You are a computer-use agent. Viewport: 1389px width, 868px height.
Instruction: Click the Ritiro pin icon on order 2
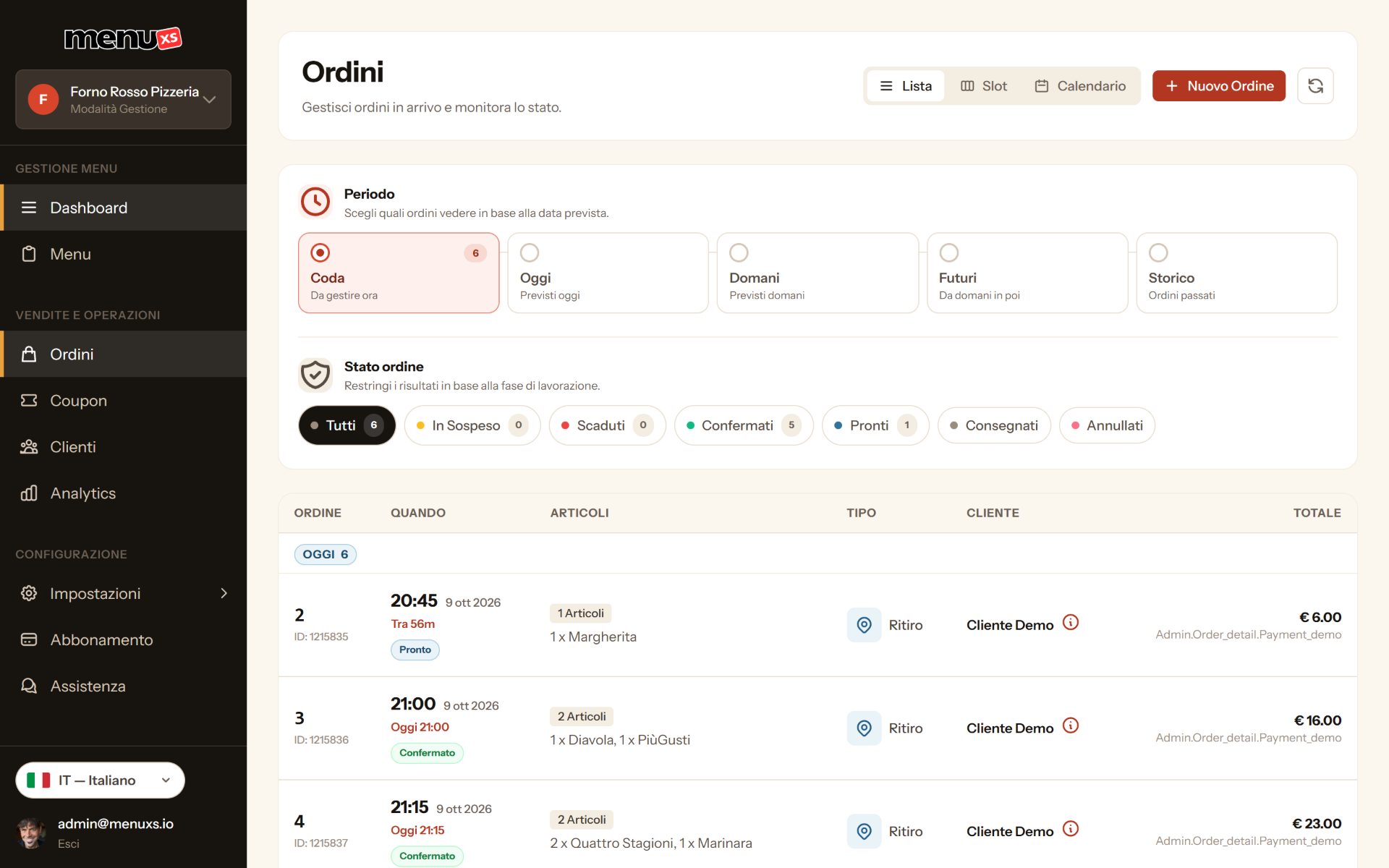click(x=864, y=625)
